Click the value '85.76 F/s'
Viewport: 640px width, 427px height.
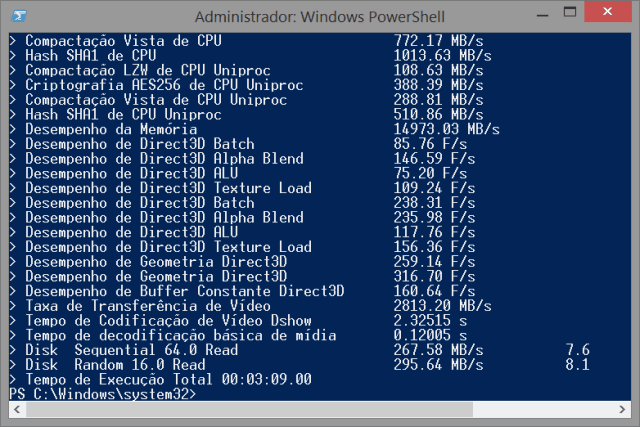[x=430, y=144]
